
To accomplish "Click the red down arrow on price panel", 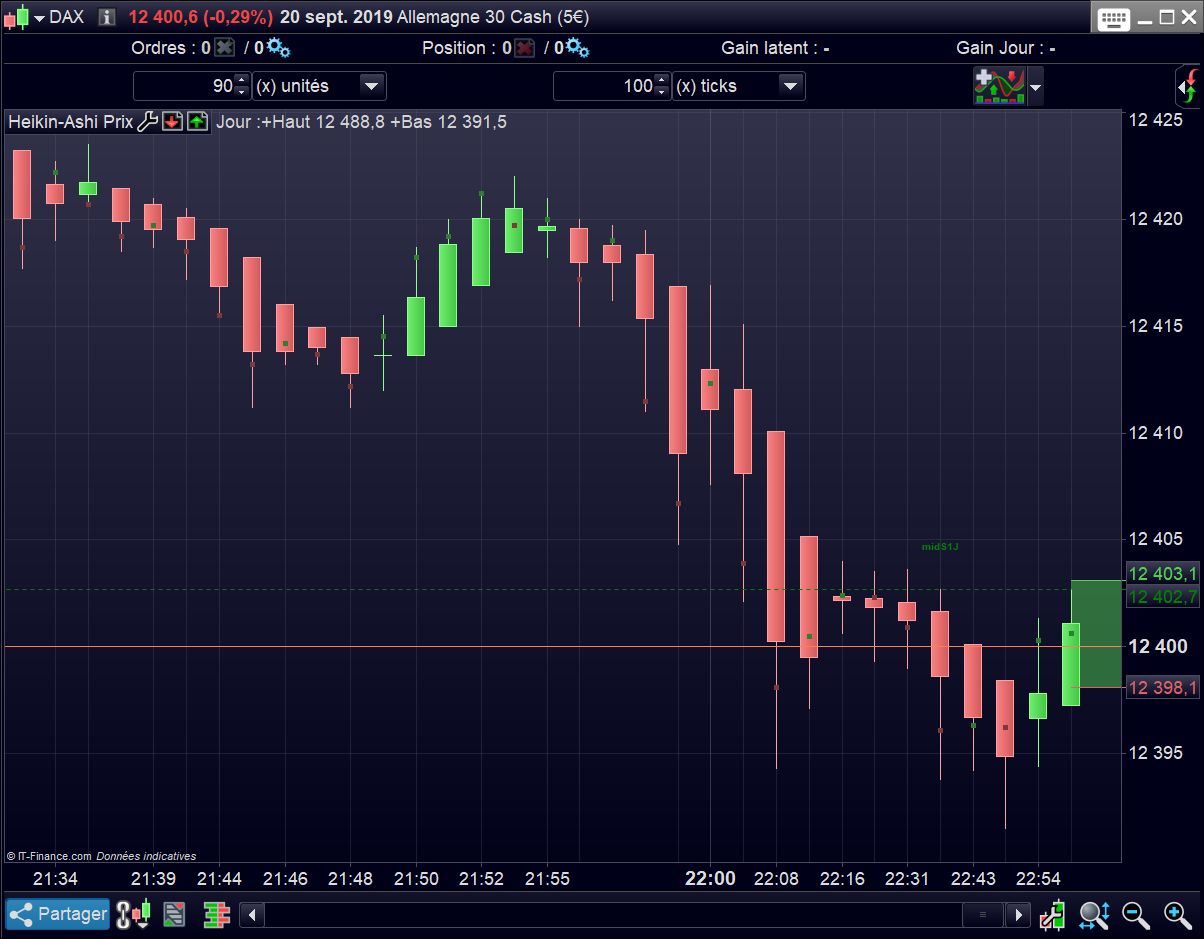I will [x=172, y=122].
